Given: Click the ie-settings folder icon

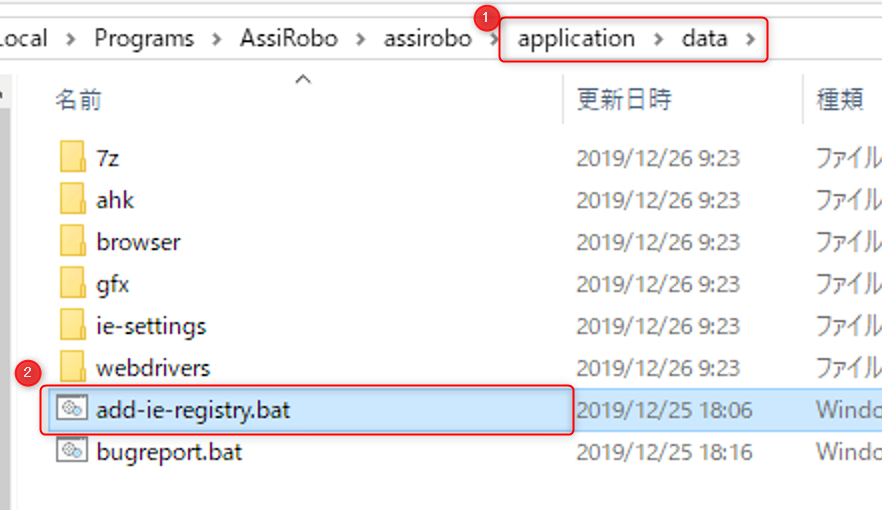Looking at the screenshot, I should (x=73, y=324).
